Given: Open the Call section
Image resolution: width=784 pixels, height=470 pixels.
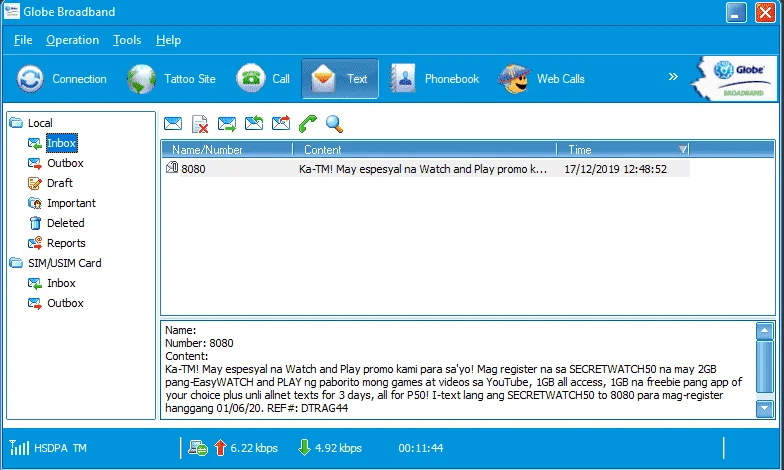Looking at the screenshot, I should tap(263, 79).
